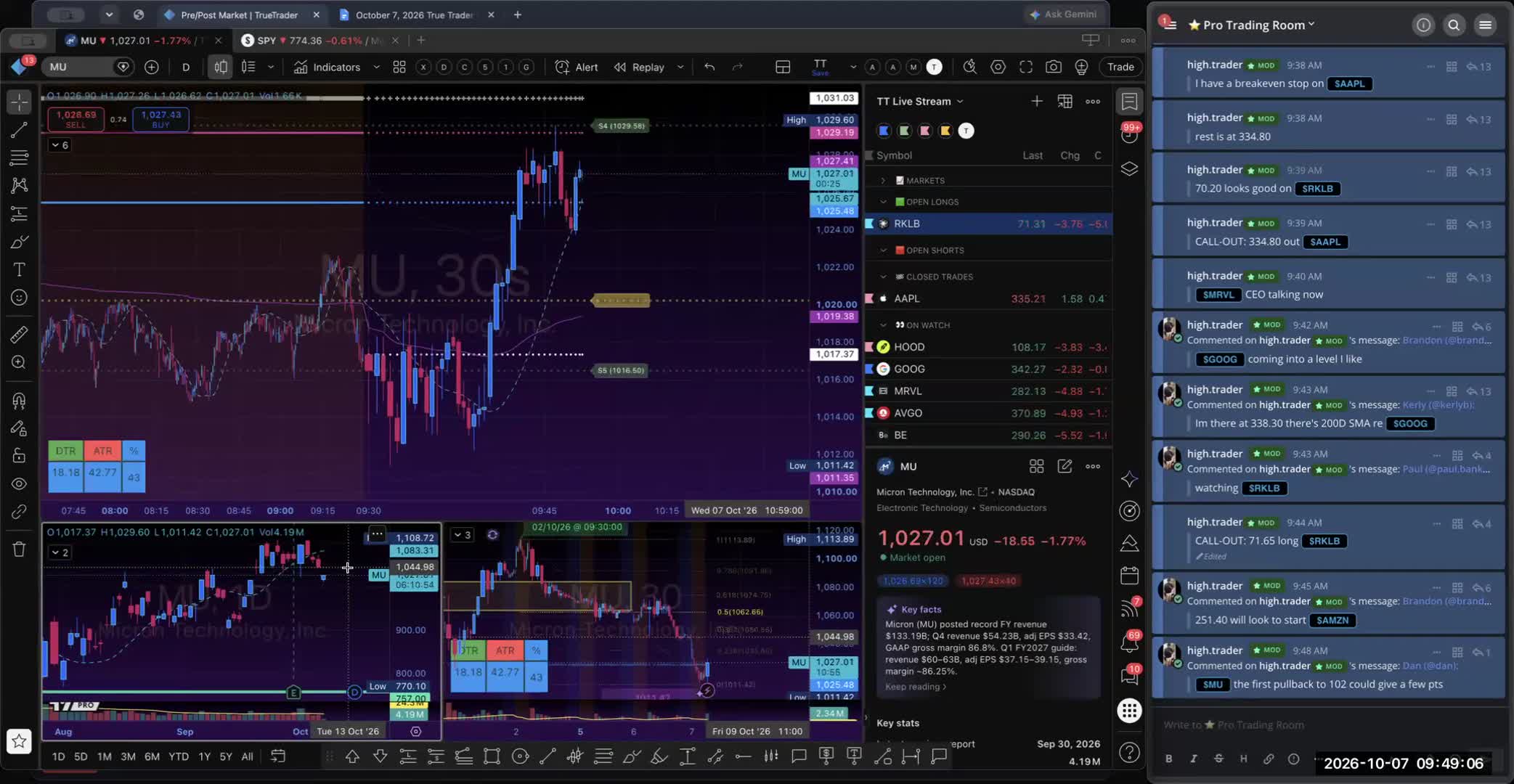The image size is (1514, 784).
Task: Click the 1,027.43 BUY button
Action: [160, 119]
